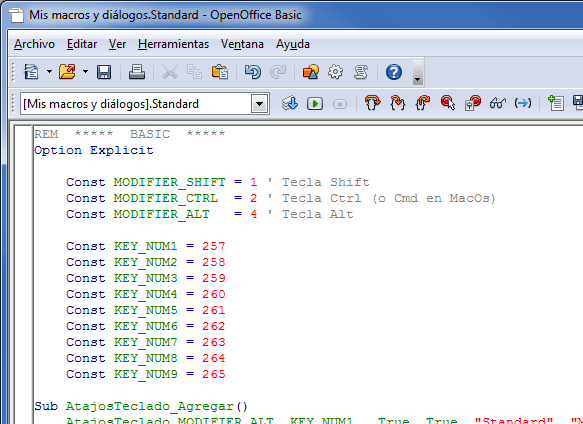
Task: Open the library combo box dropdown arrow
Action: [260, 104]
